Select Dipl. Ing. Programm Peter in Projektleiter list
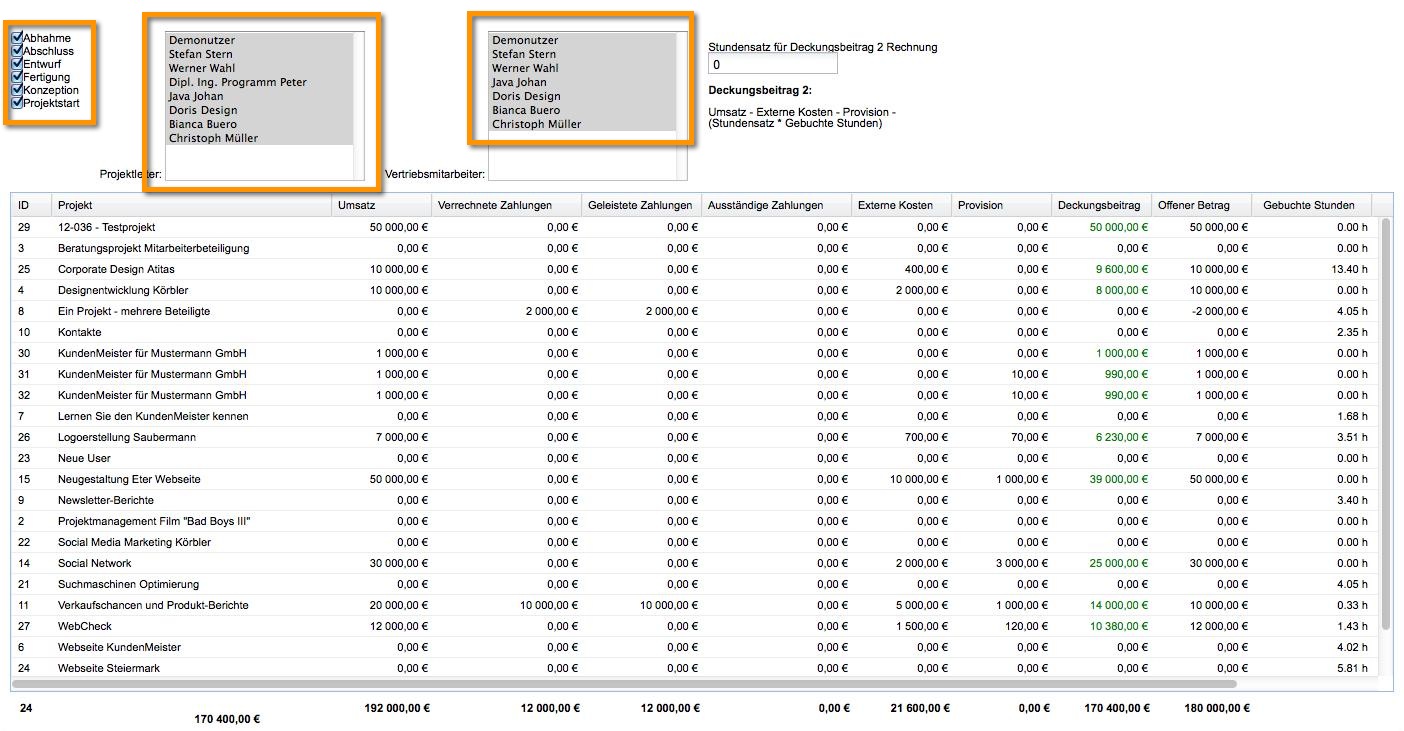 [259, 82]
